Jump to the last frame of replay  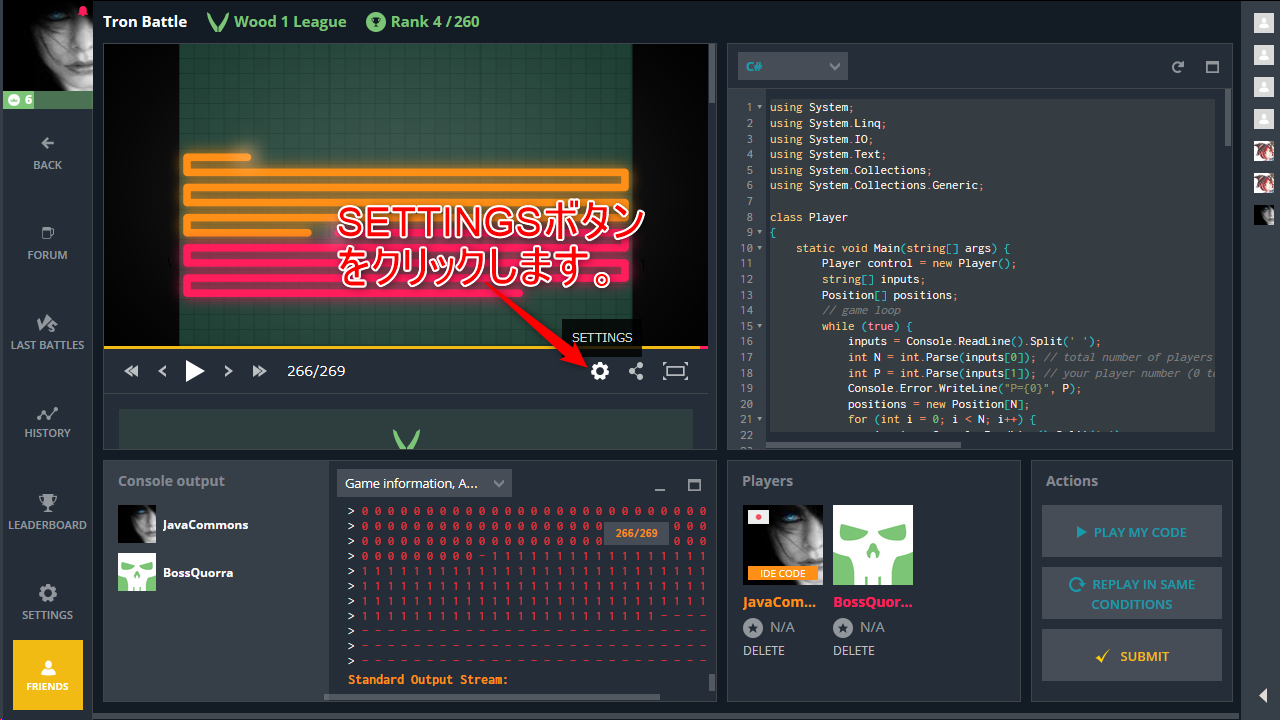[x=260, y=371]
